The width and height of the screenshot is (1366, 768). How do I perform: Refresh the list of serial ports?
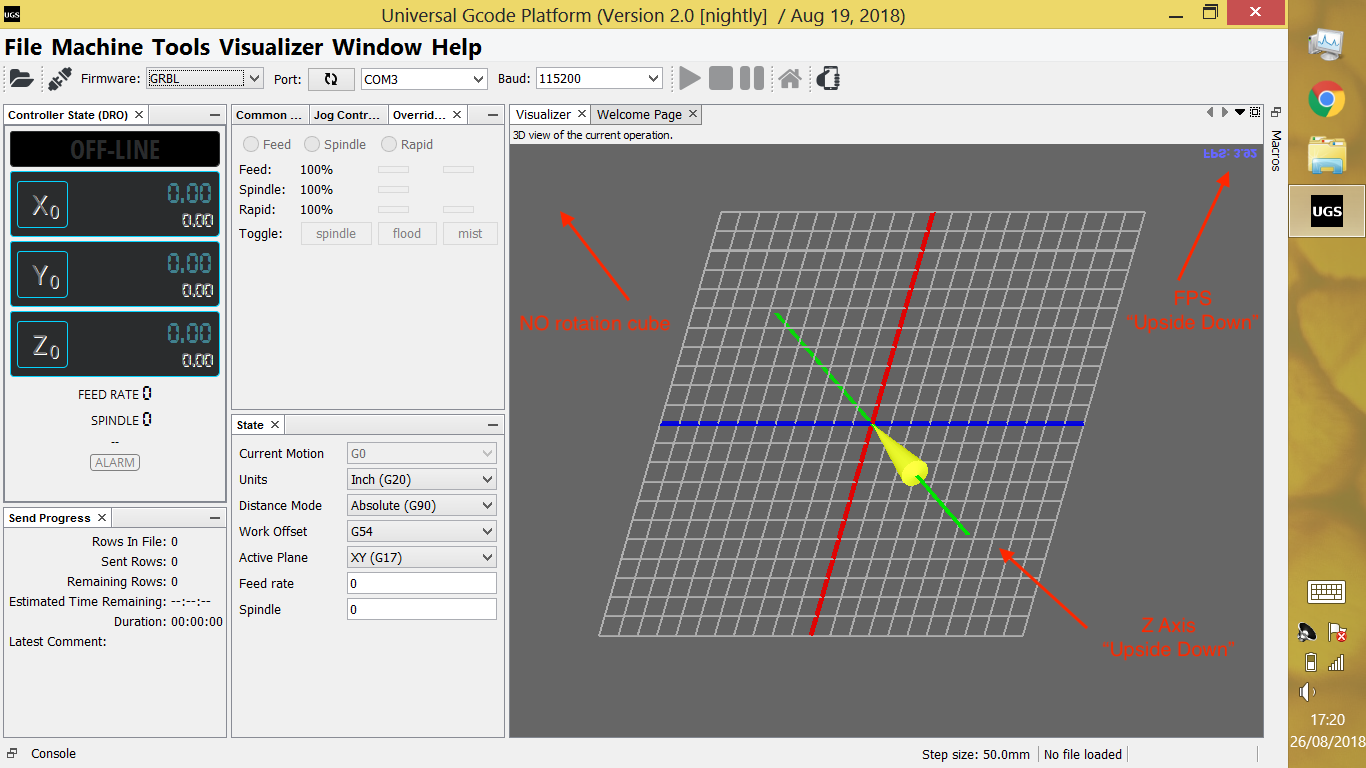331,77
